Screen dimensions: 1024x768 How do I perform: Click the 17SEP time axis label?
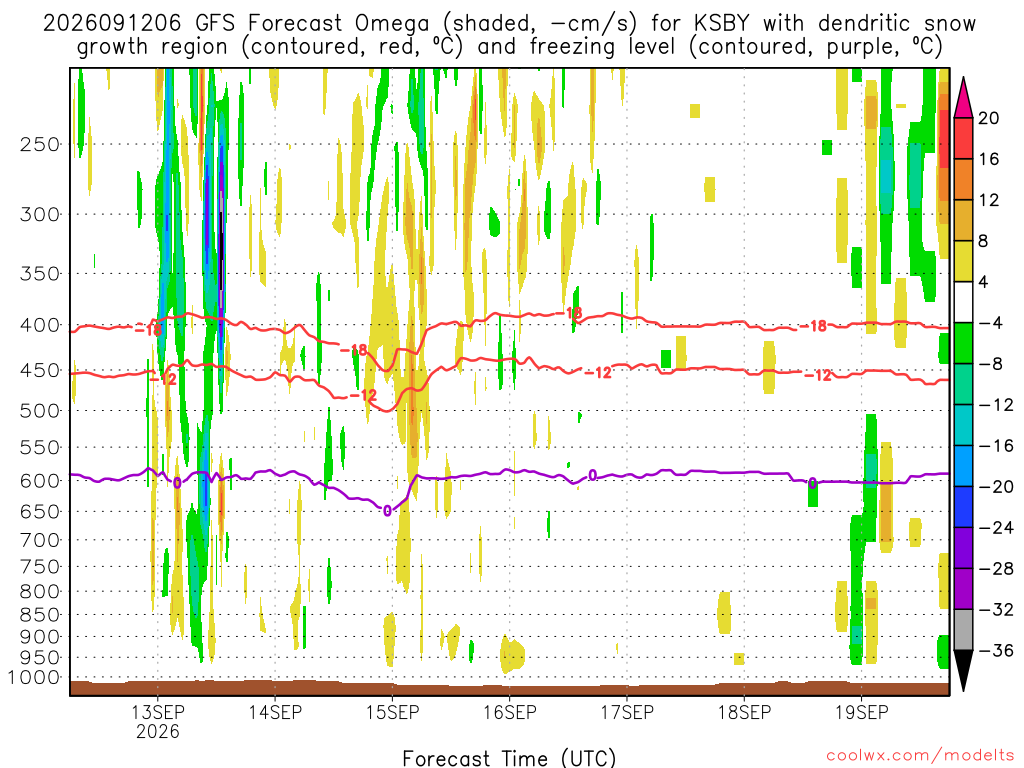click(626, 711)
